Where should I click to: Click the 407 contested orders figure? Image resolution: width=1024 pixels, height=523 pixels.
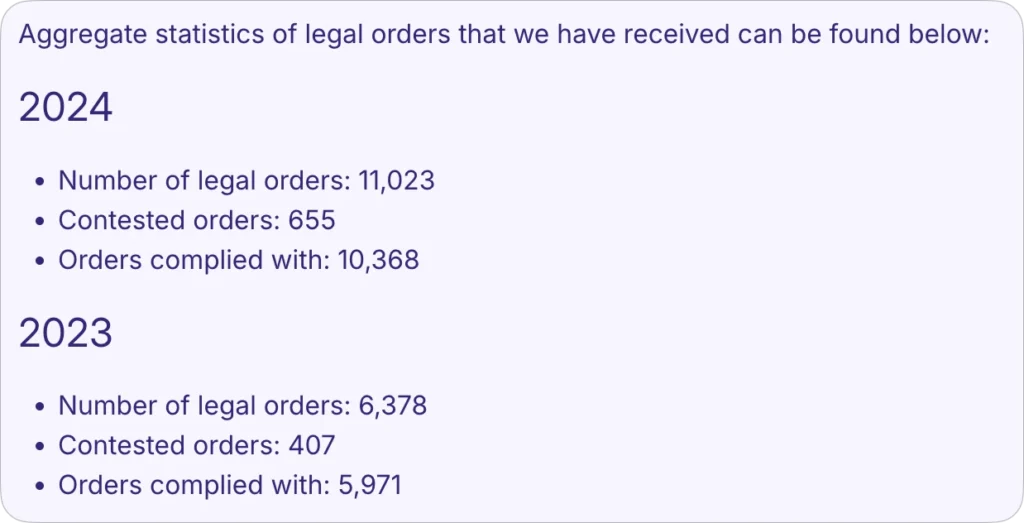coord(312,445)
